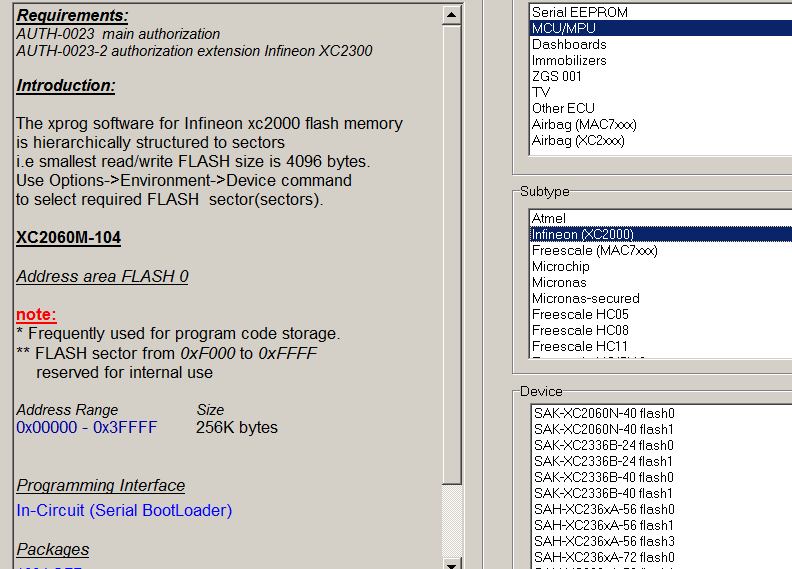The image size is (792, 569).
Task: Click In-Circuit (Serial BootLoader) text
Action: pyautogui.click(x=124, y=510)
